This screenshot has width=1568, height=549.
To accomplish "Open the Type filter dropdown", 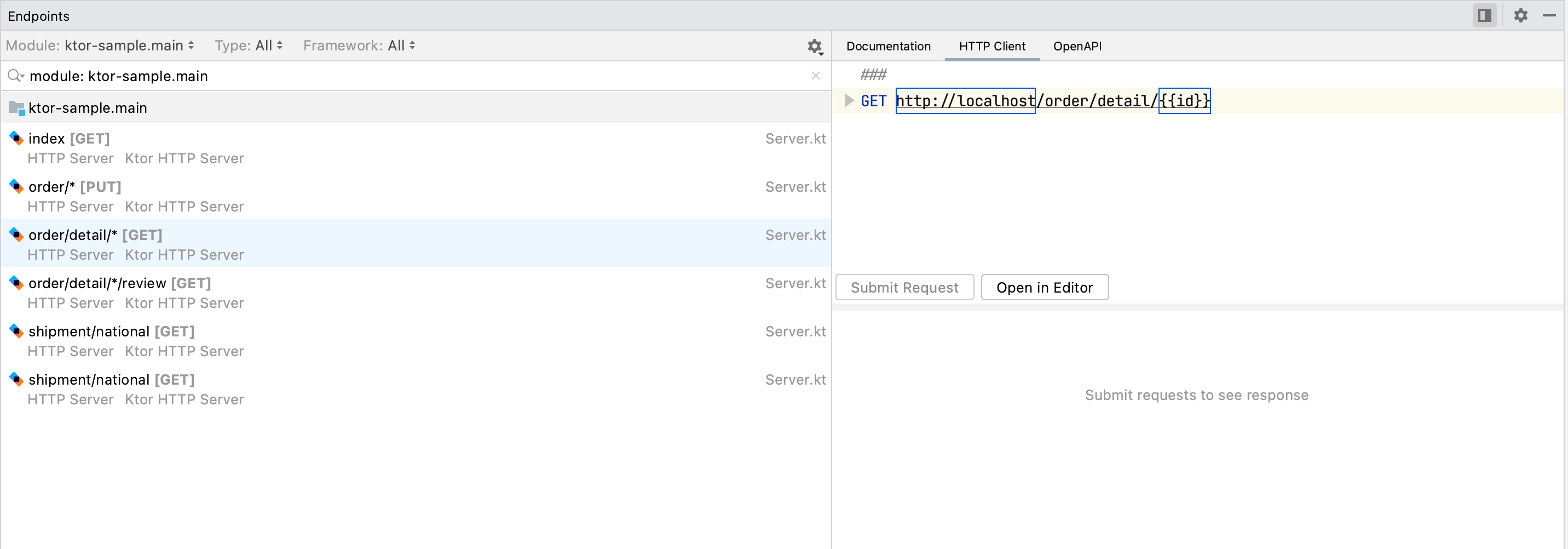I will pos(249,45).
